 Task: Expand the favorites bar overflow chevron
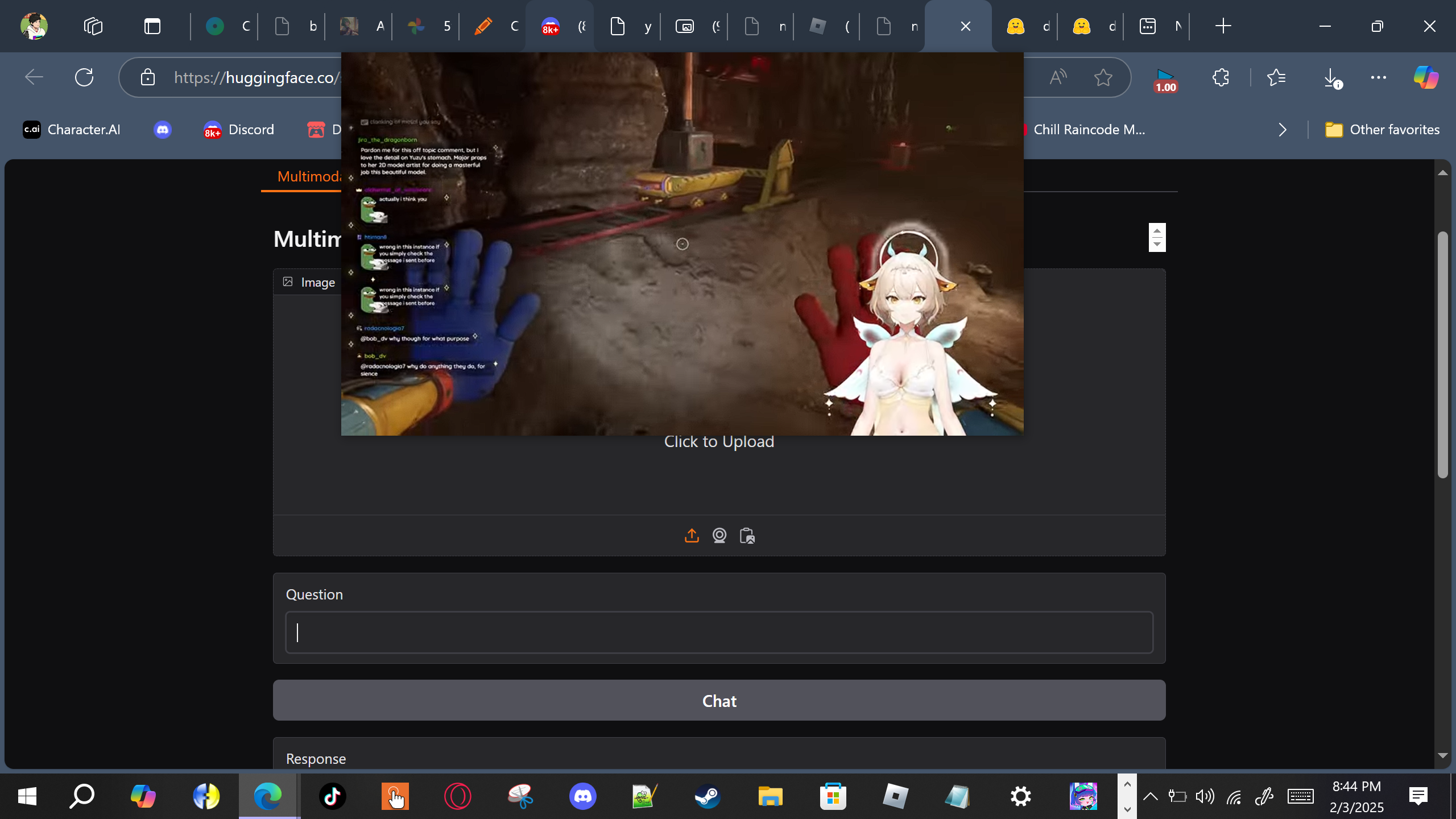click(x=1283, y=130)
